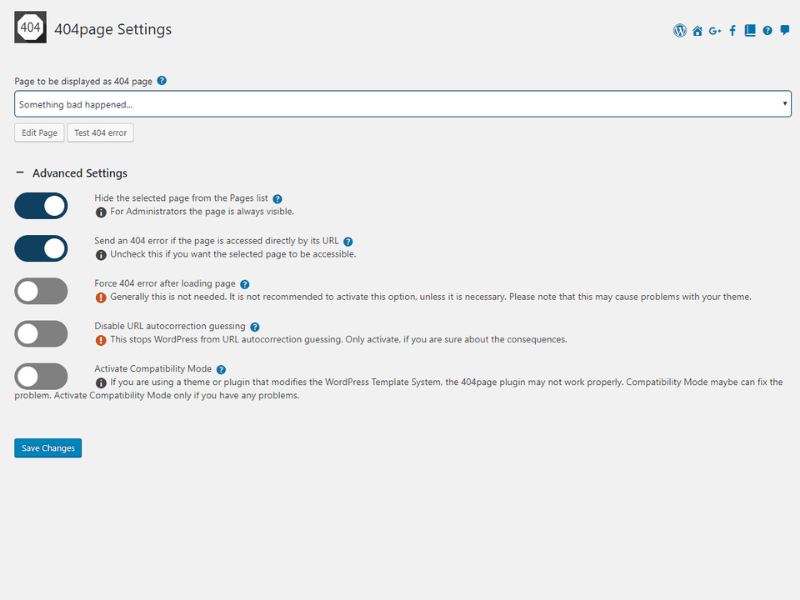
Task: Open the documentation book icon
Action: 750,31
